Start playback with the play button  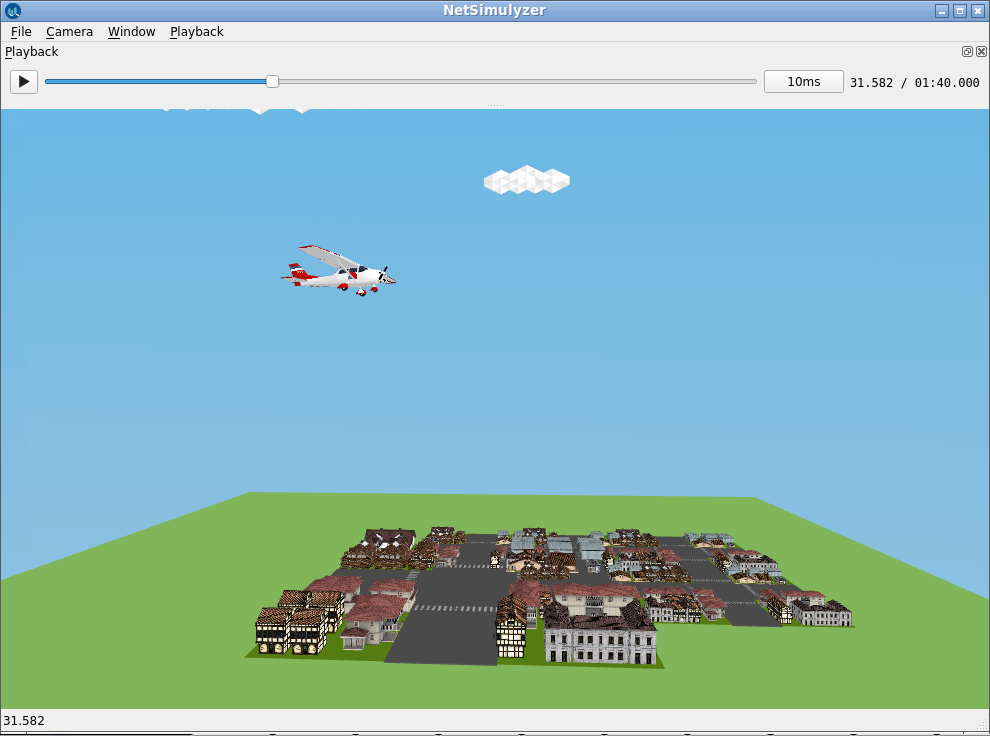pos(24,81)
